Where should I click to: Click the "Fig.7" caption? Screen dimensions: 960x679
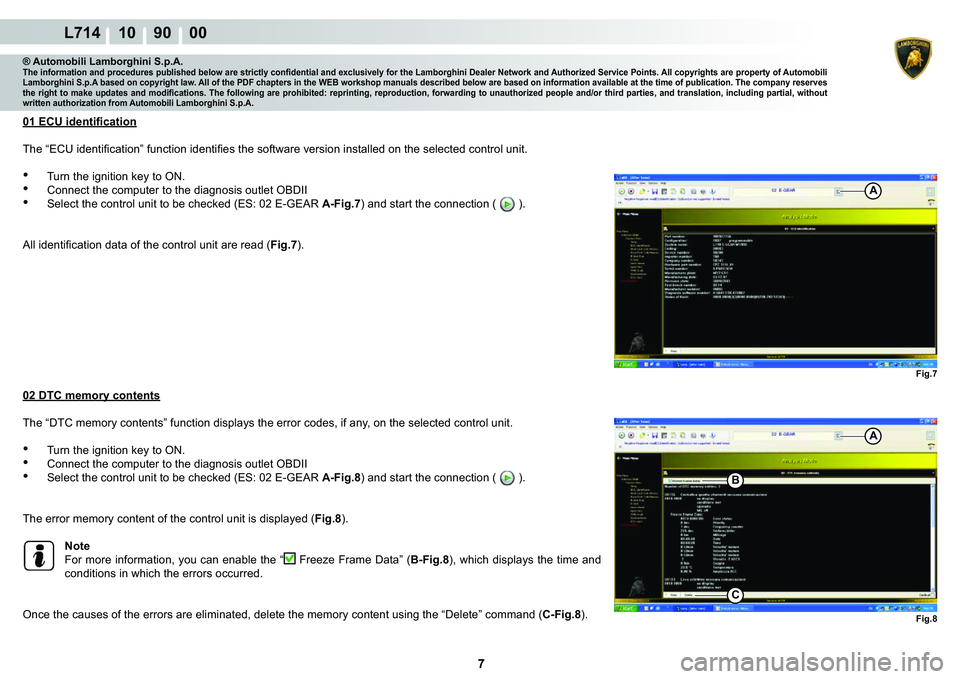926,374
